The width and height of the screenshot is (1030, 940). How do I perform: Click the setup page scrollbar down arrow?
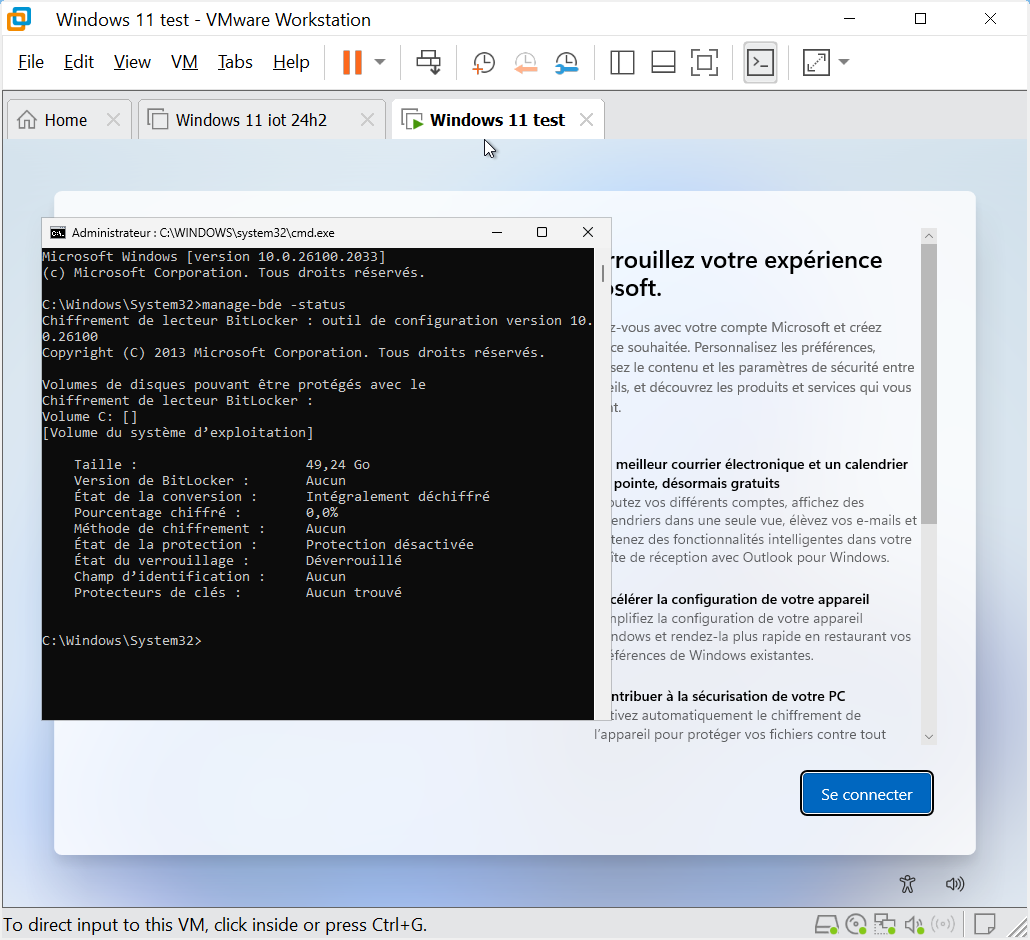pos(929,737)
